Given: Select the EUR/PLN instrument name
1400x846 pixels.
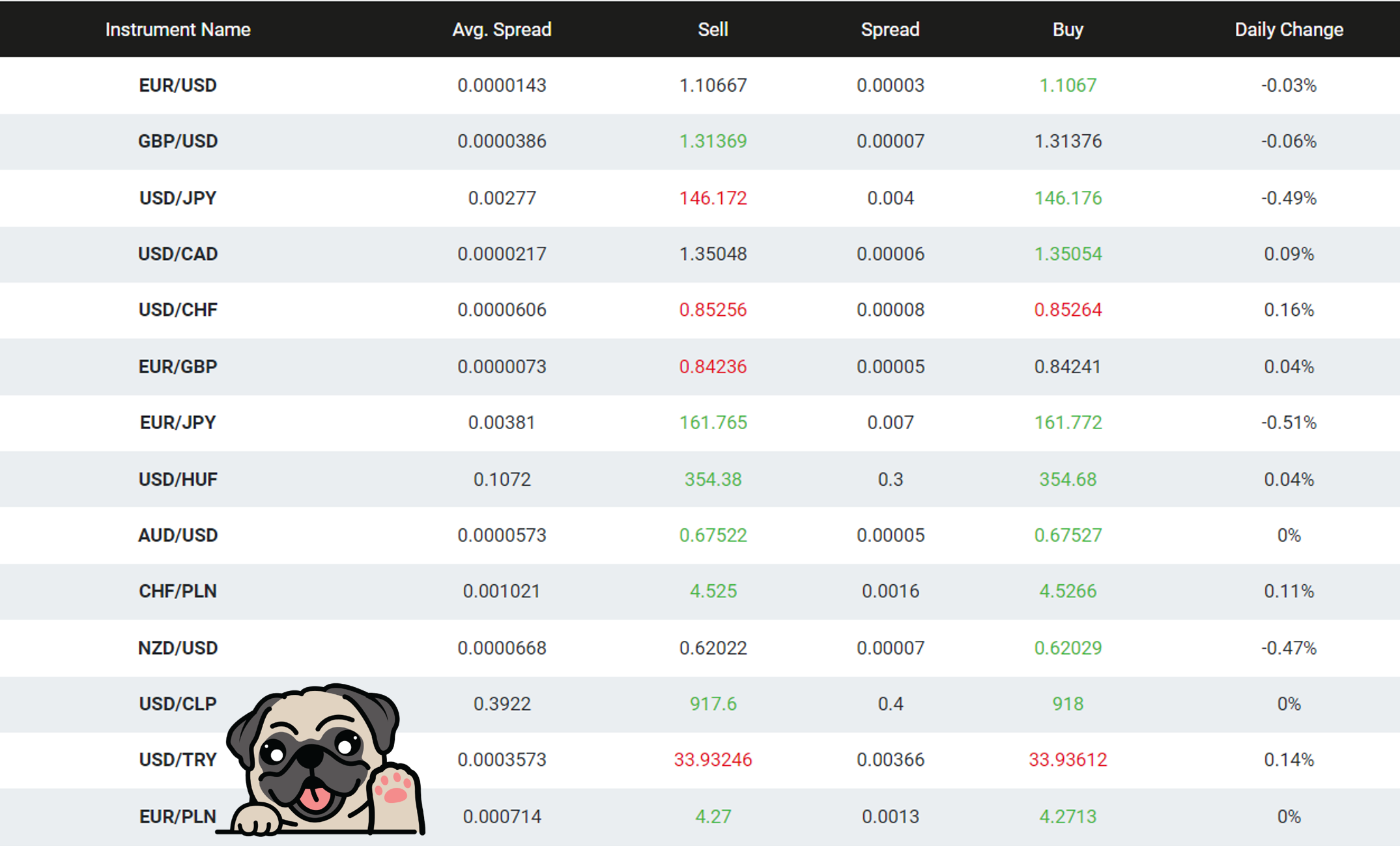Looking at the screenshot, I should click(x=178, y=817).
